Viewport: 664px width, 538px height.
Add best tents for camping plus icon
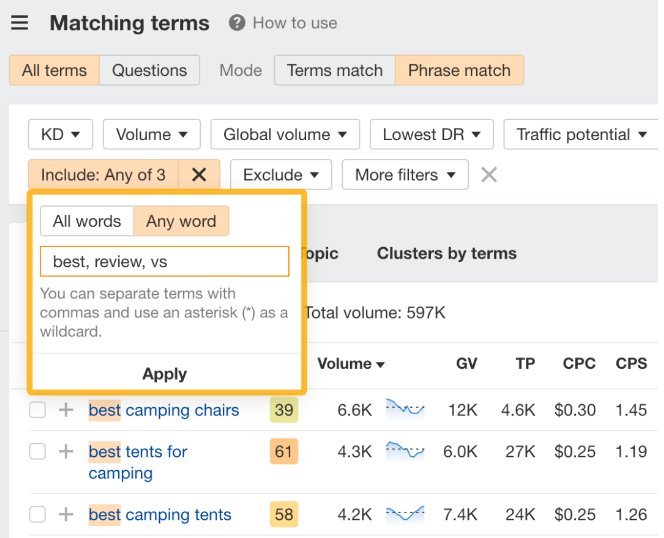[x=66, y=452]
